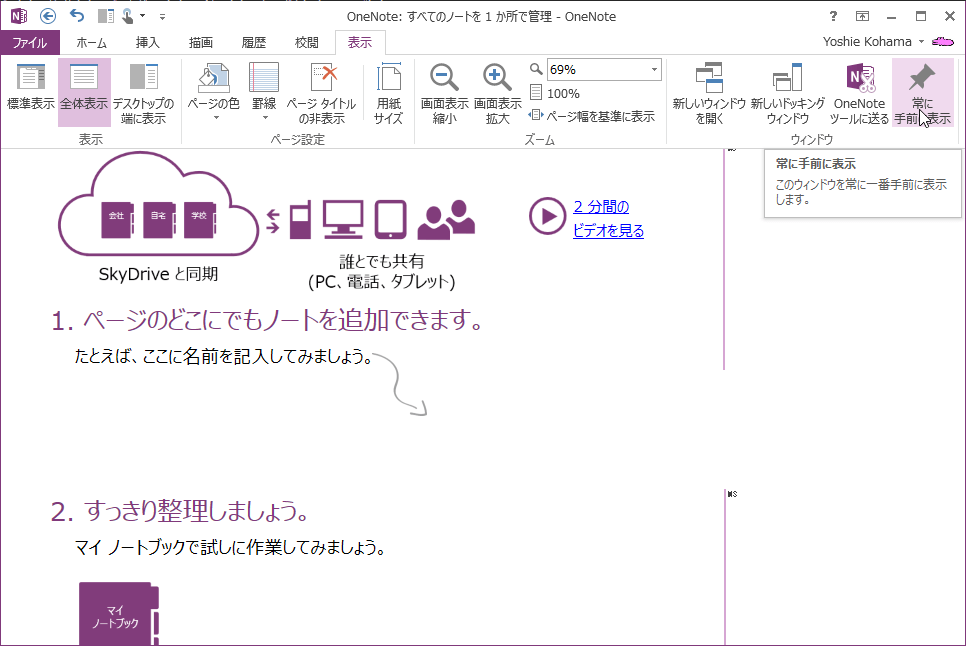Dock window with デスクトップの端に表示
Screen dimensions: 966x646
[x=143, y=94]
